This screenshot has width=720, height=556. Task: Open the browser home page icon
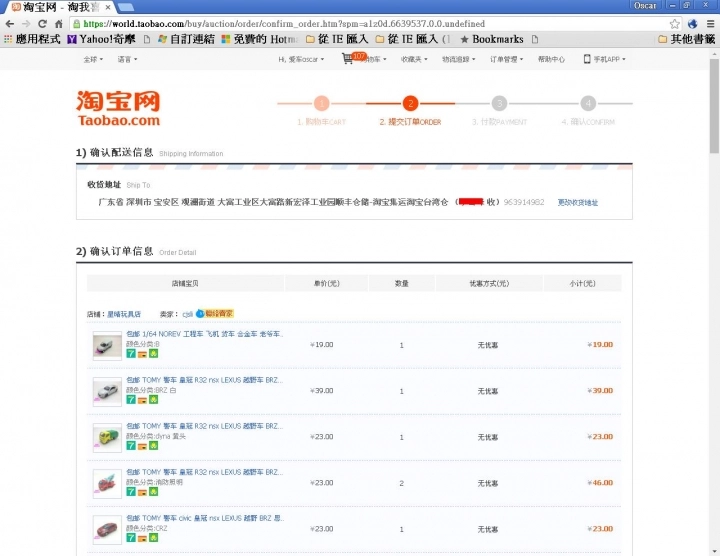[x=59, y=24]
